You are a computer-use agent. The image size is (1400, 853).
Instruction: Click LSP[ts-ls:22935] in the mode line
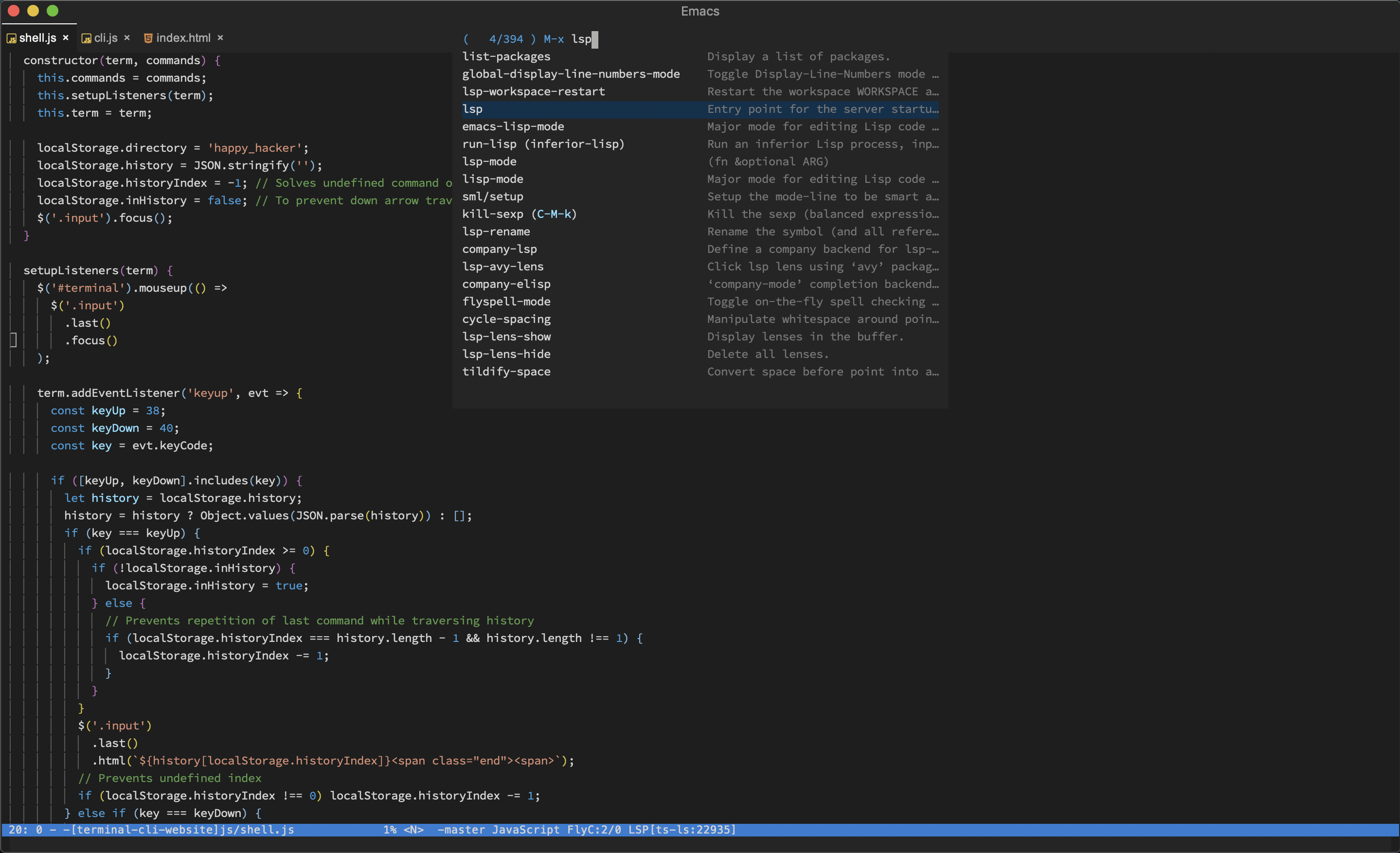[682, 830]
